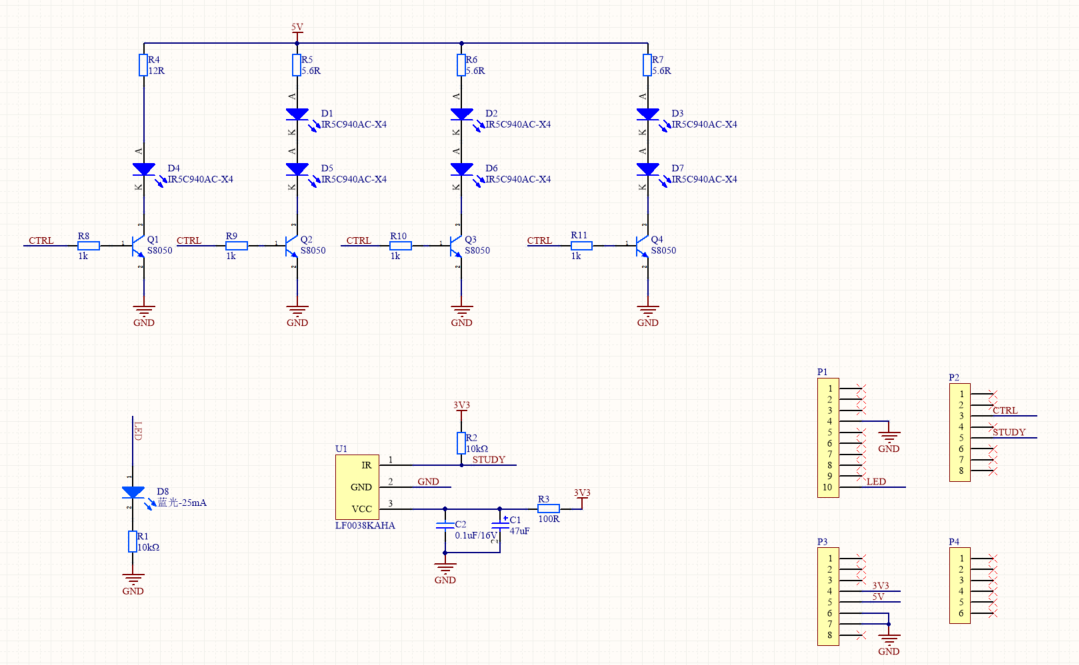
Task: Select resistor R3 100R symbol
Action: pos(548,509)
